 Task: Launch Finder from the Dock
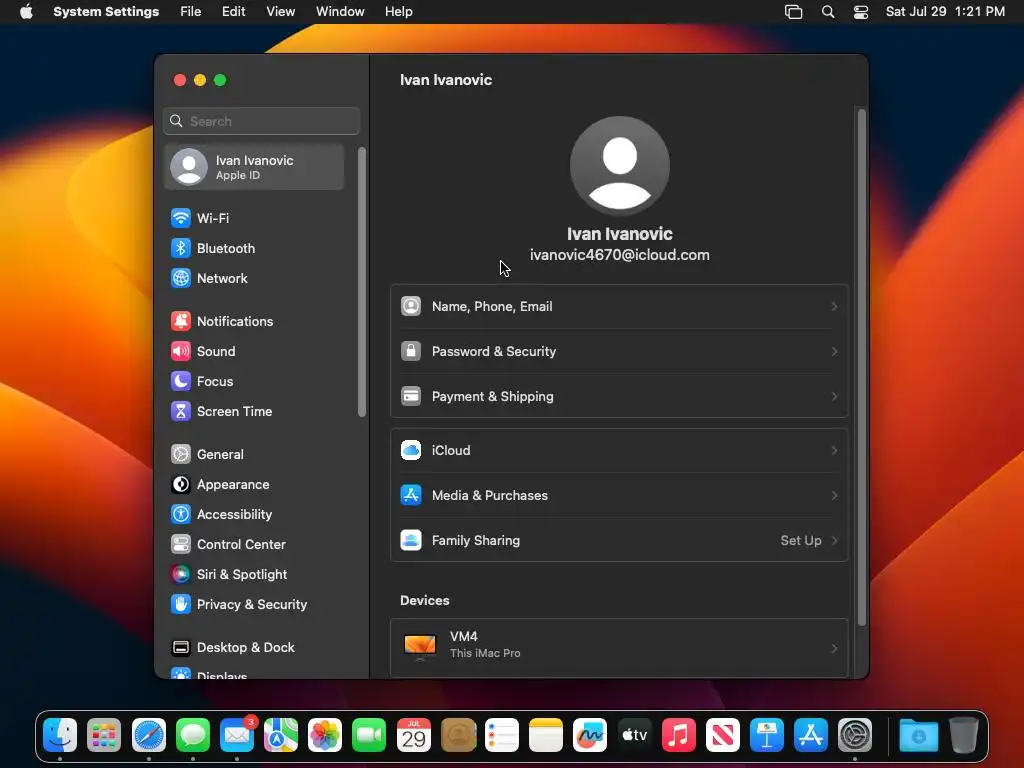coord(60,735)
